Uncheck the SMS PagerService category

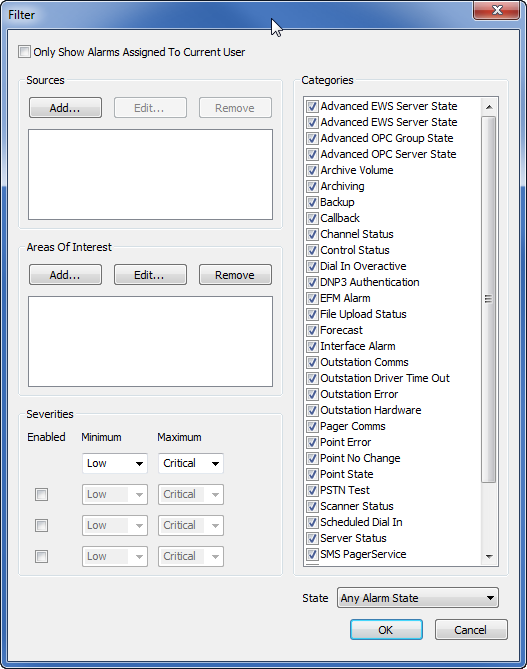(x=312, y=554)
